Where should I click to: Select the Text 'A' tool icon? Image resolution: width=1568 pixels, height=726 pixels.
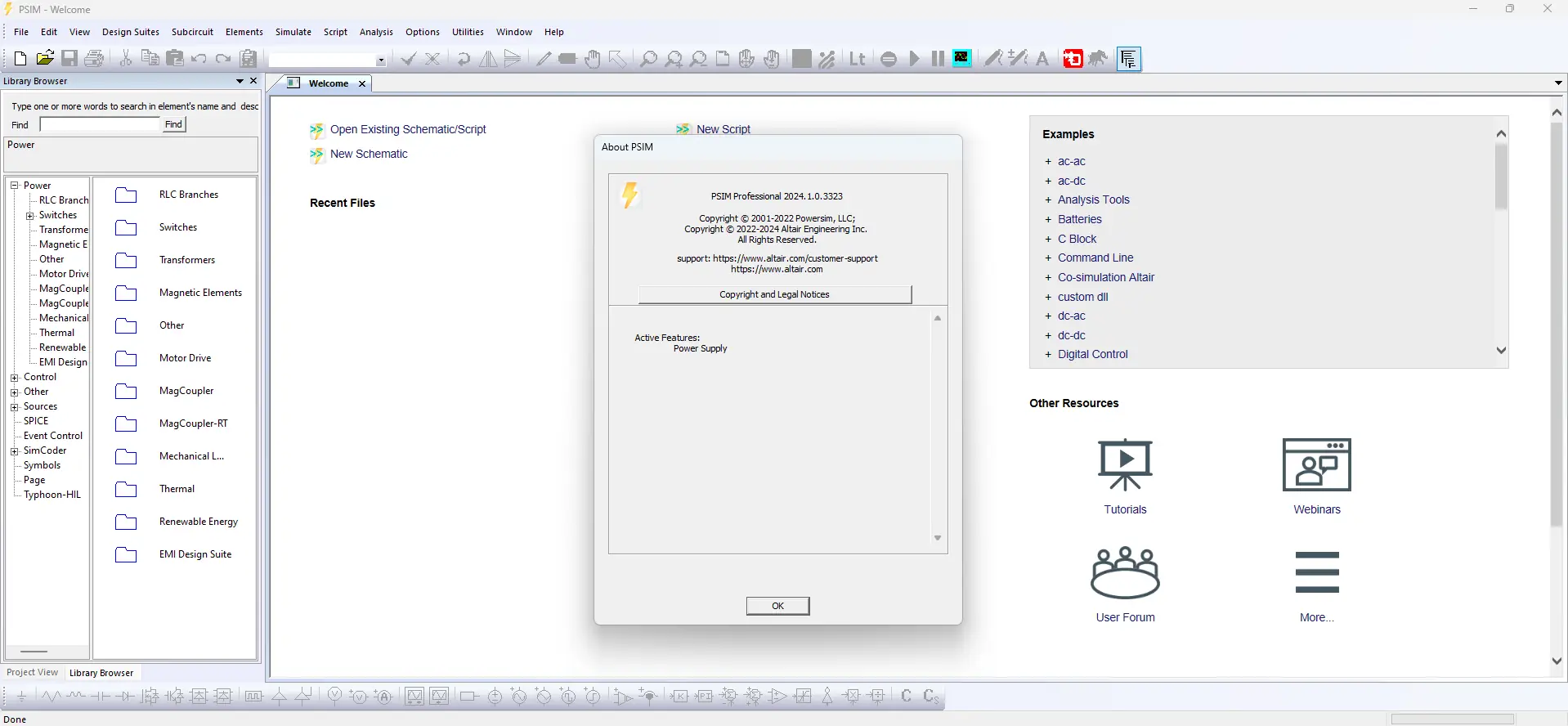(x=1042, y=59)
